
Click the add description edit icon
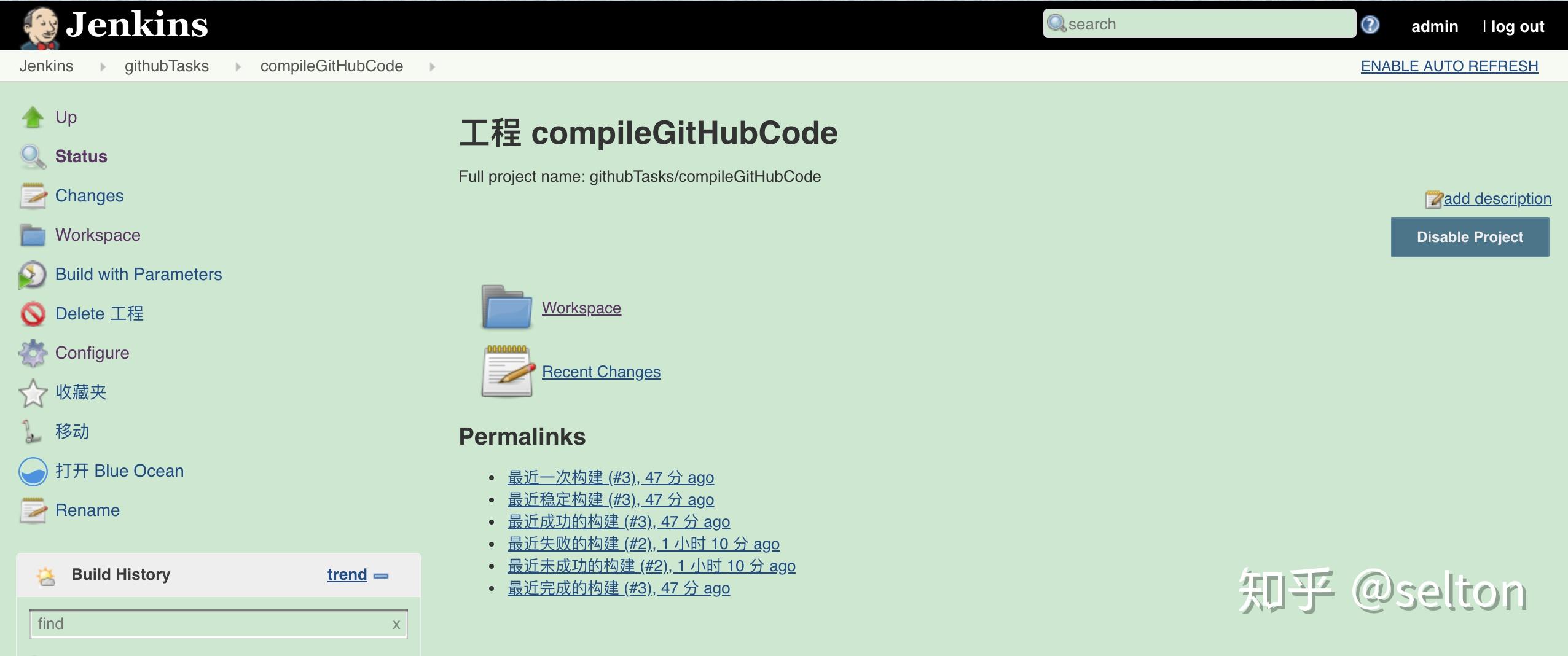point(1433,199)
